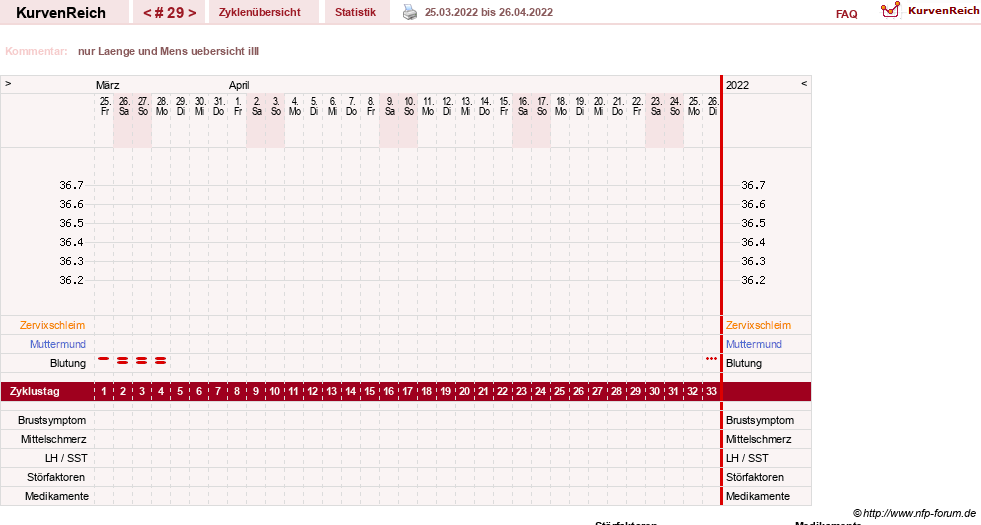The image size is (981, 525).
Task: Open the http://www.nfp-forum.de link
Action: tap(919, 513)
